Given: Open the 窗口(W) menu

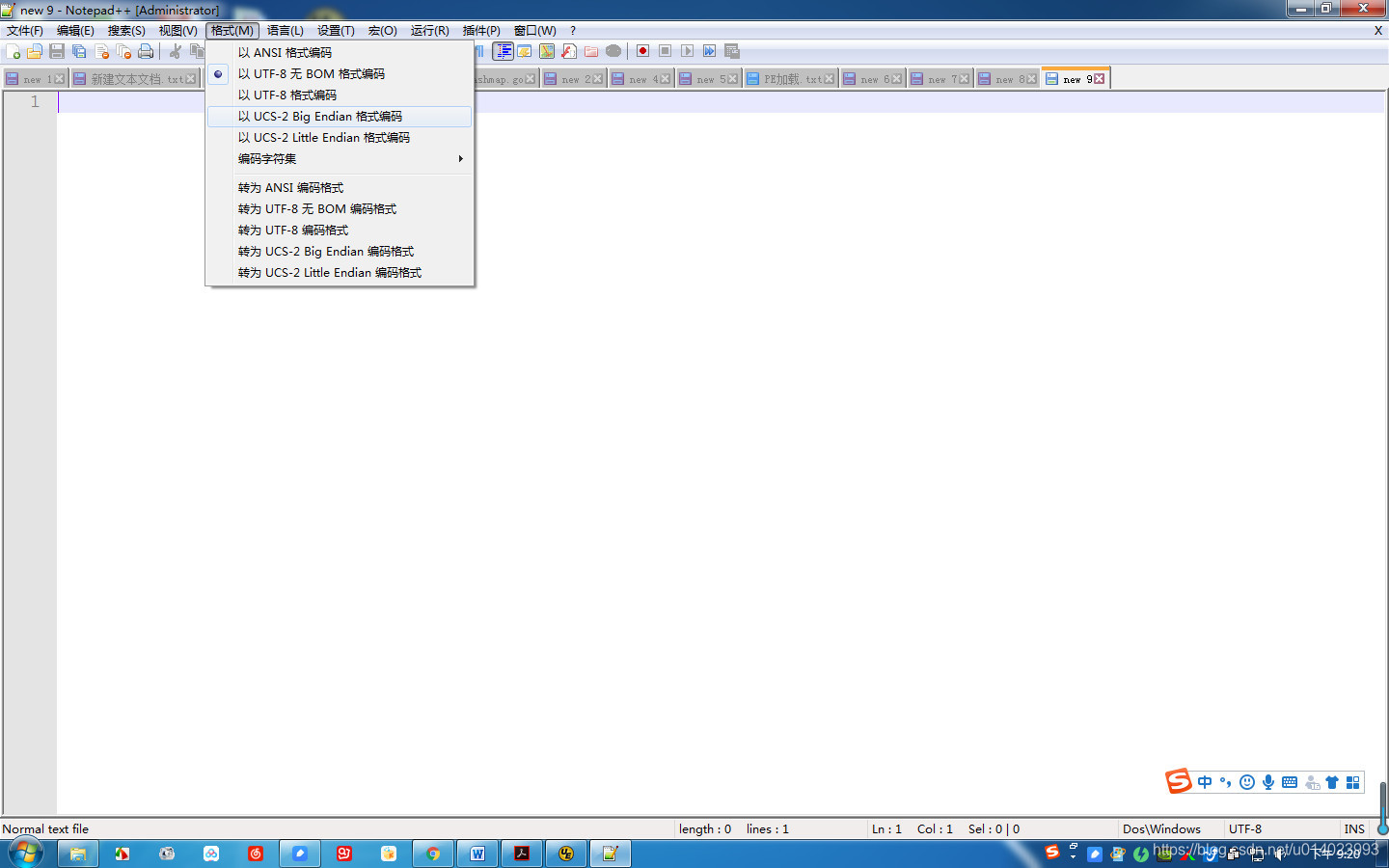Looking at the screenshot, I should 535,31.
